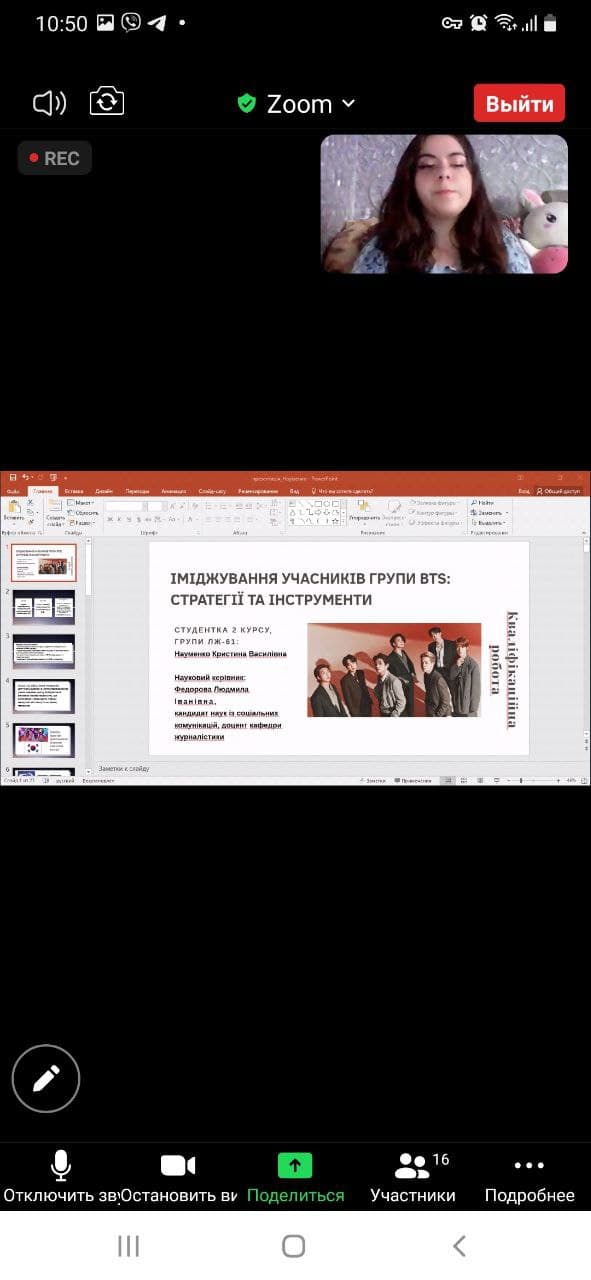Viewport: 591px width, 1280px height.
Task: Click the Упорядочить arrange button
Action: pyautogui.click(x=364, y=511)
